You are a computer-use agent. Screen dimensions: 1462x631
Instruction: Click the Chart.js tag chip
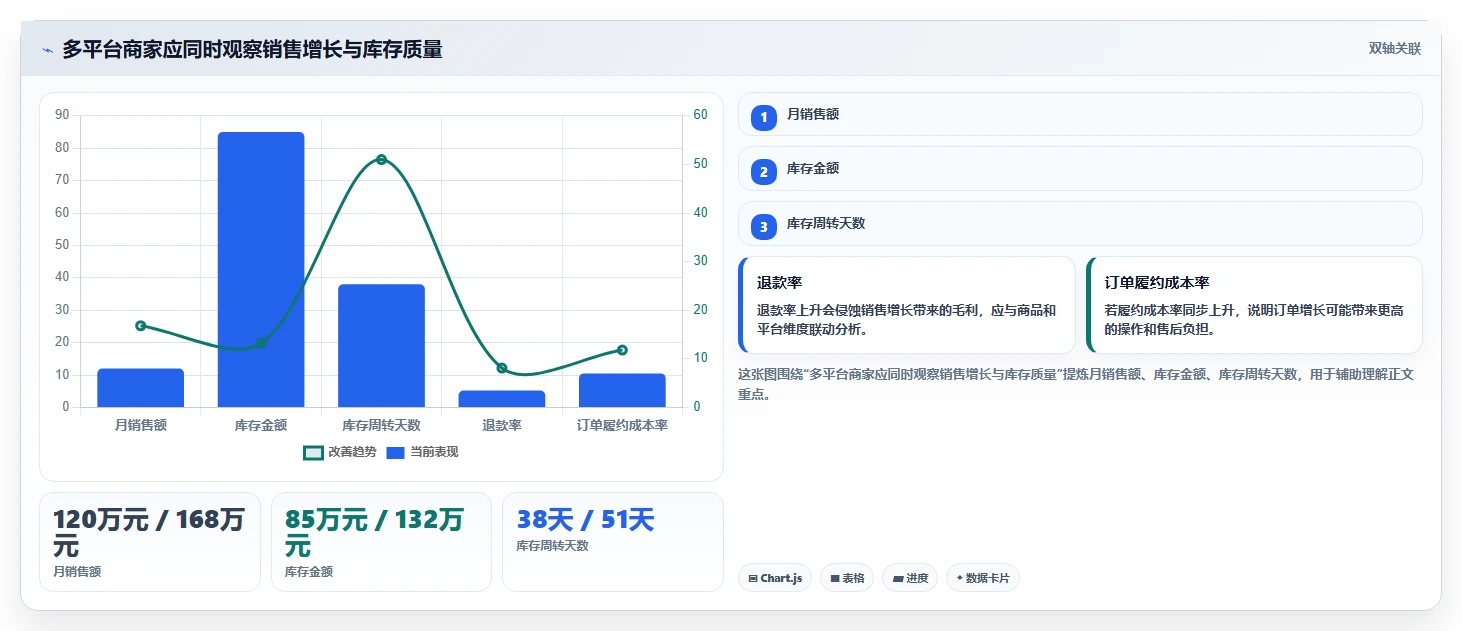coord(775,578)
